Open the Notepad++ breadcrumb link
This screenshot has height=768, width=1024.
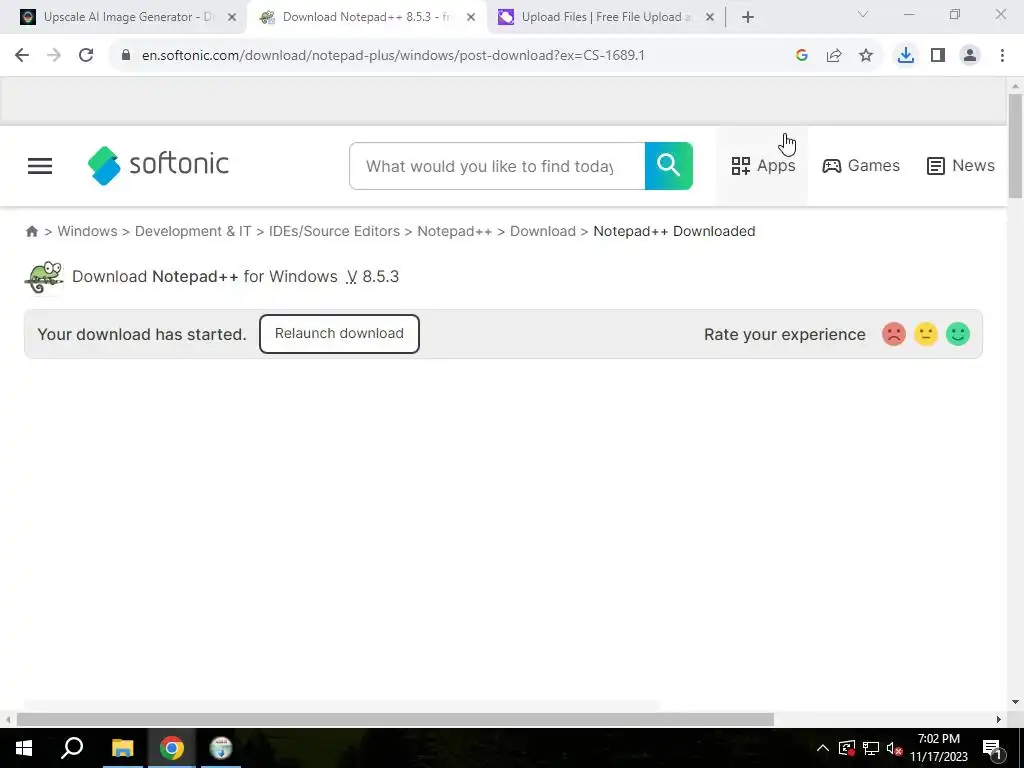pos(455,231)
